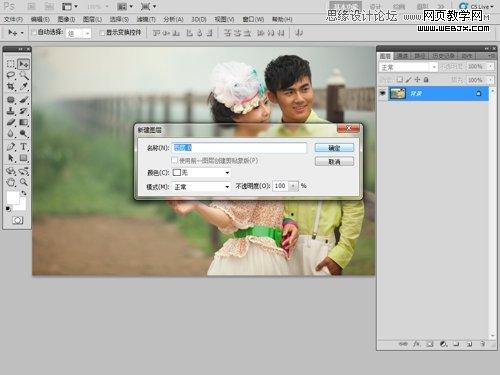500x375 pixels.
Task: Click the background color swatch
Action: (x=22, y=206)
